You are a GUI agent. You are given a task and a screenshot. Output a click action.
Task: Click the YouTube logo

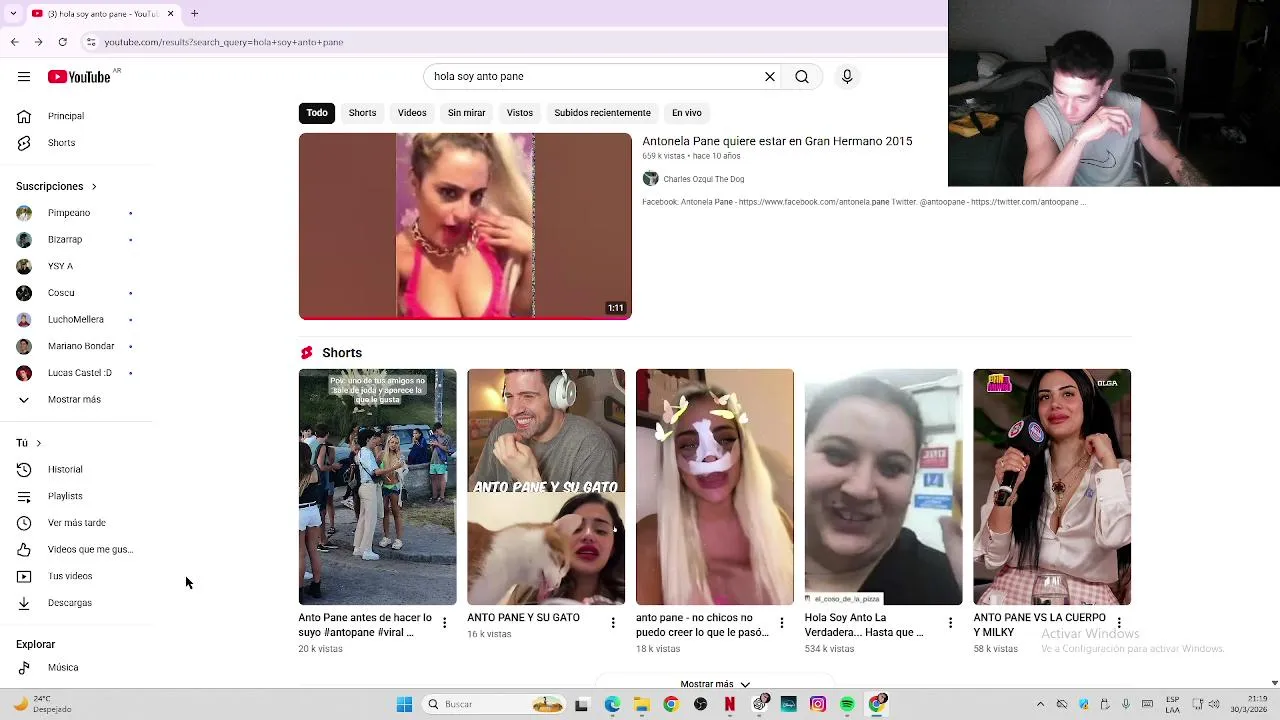(78, 77)
